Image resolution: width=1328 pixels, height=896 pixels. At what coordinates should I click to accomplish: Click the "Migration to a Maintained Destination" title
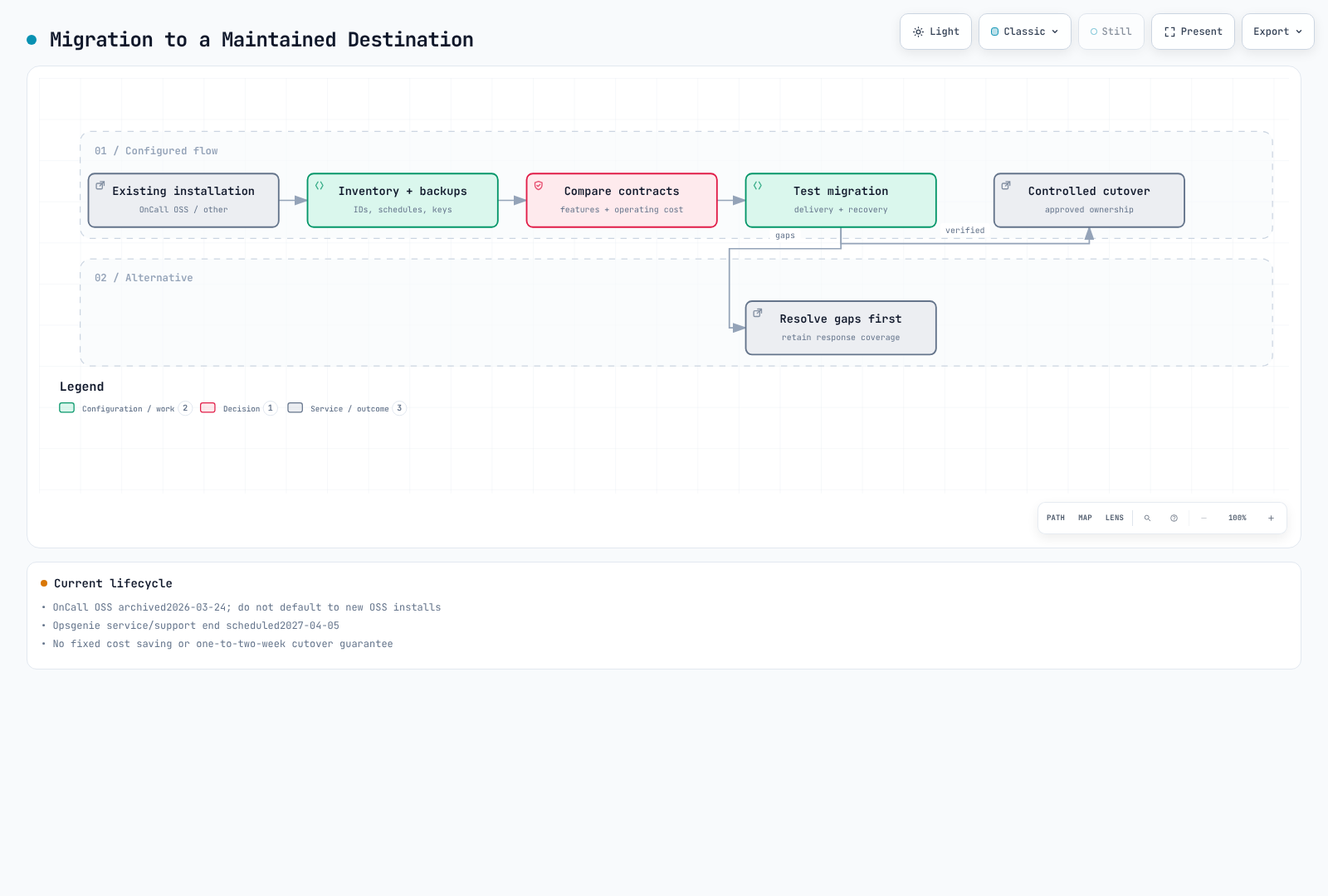point(261,40)
